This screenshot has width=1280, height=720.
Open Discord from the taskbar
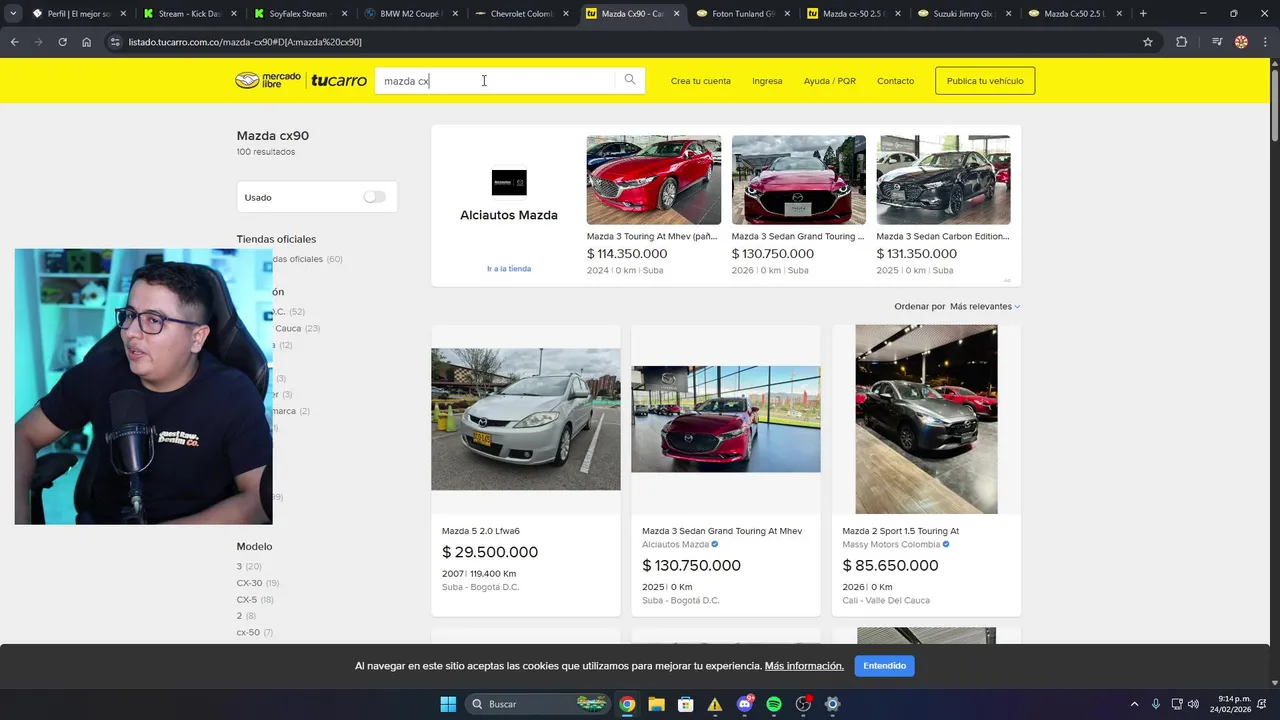pos(745,704)
